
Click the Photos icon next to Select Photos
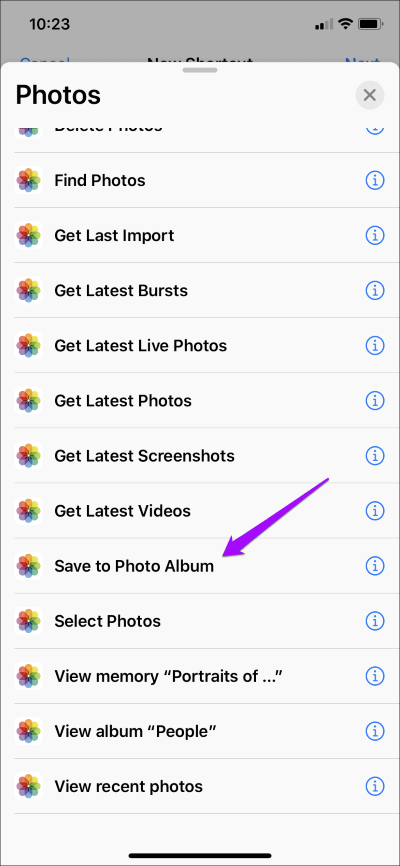(29, 621)
